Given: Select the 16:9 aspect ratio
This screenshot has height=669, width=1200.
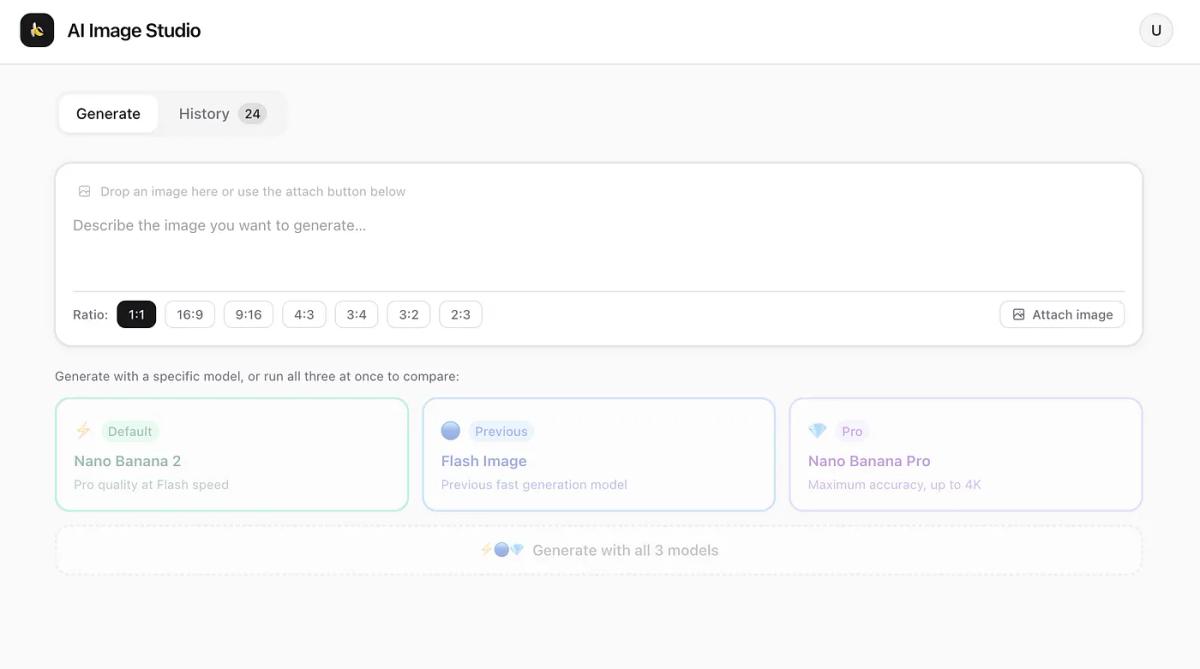Looking at the screenshot, I should tap(189, 314).
